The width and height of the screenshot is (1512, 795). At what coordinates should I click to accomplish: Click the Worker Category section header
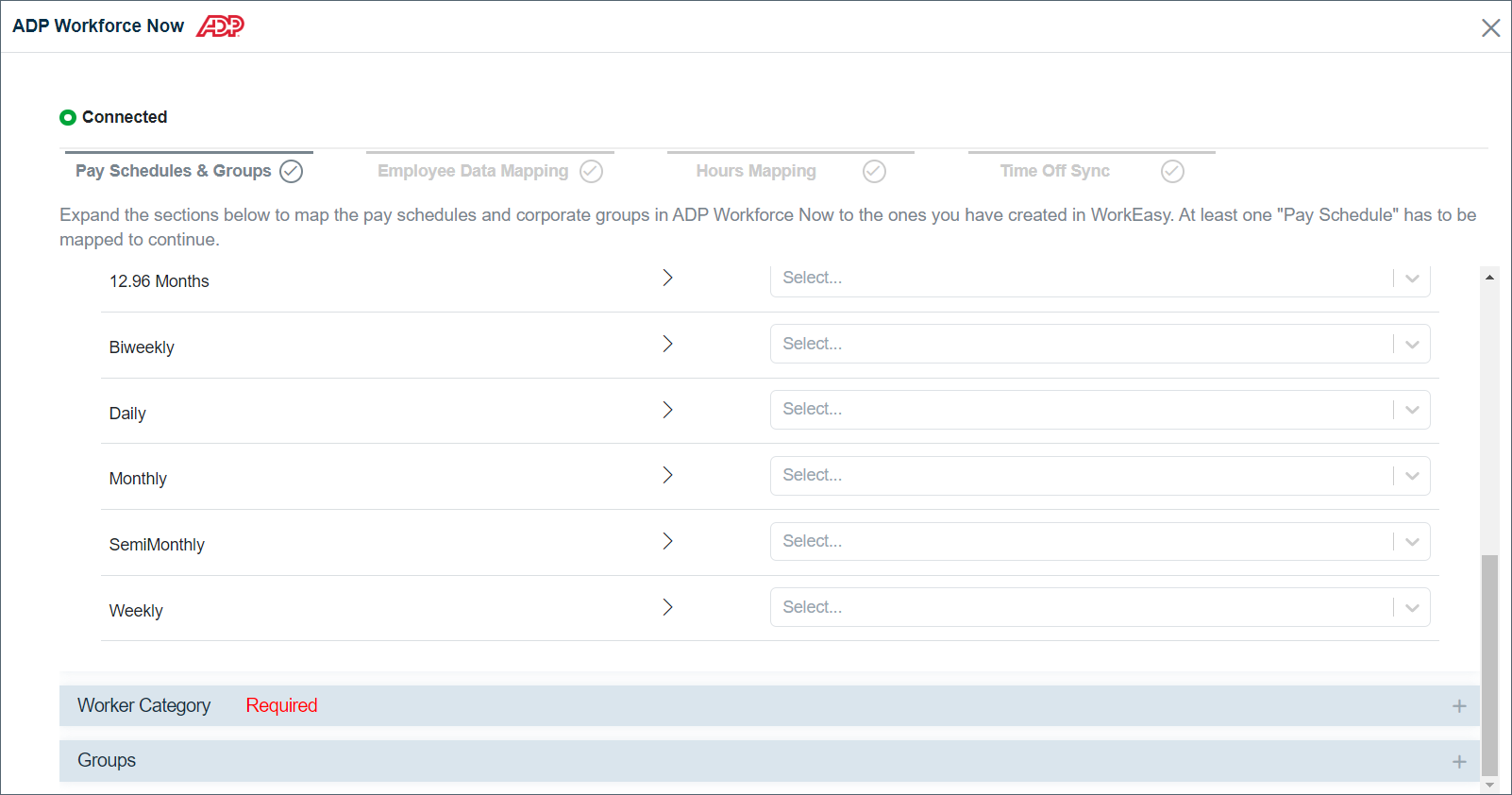pos(769,706)
